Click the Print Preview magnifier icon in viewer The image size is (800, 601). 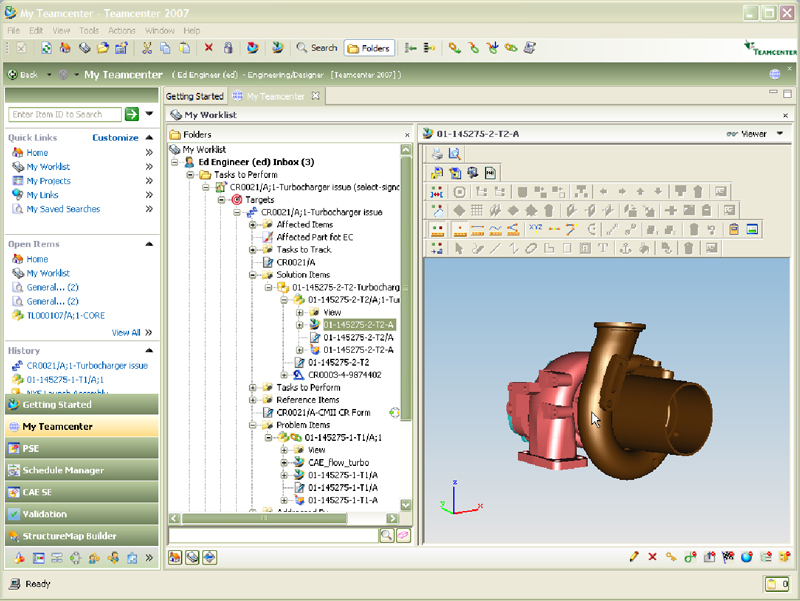pyautogui.click(x=454, y=154)
